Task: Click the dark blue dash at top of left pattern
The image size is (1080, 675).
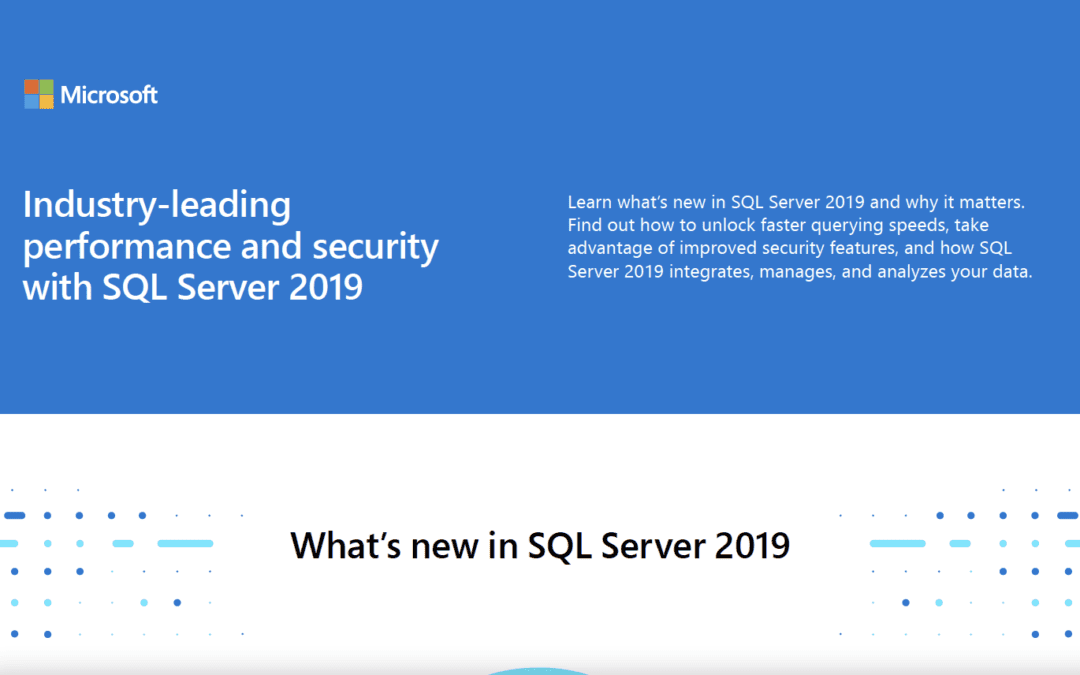Action: (14, 515)
